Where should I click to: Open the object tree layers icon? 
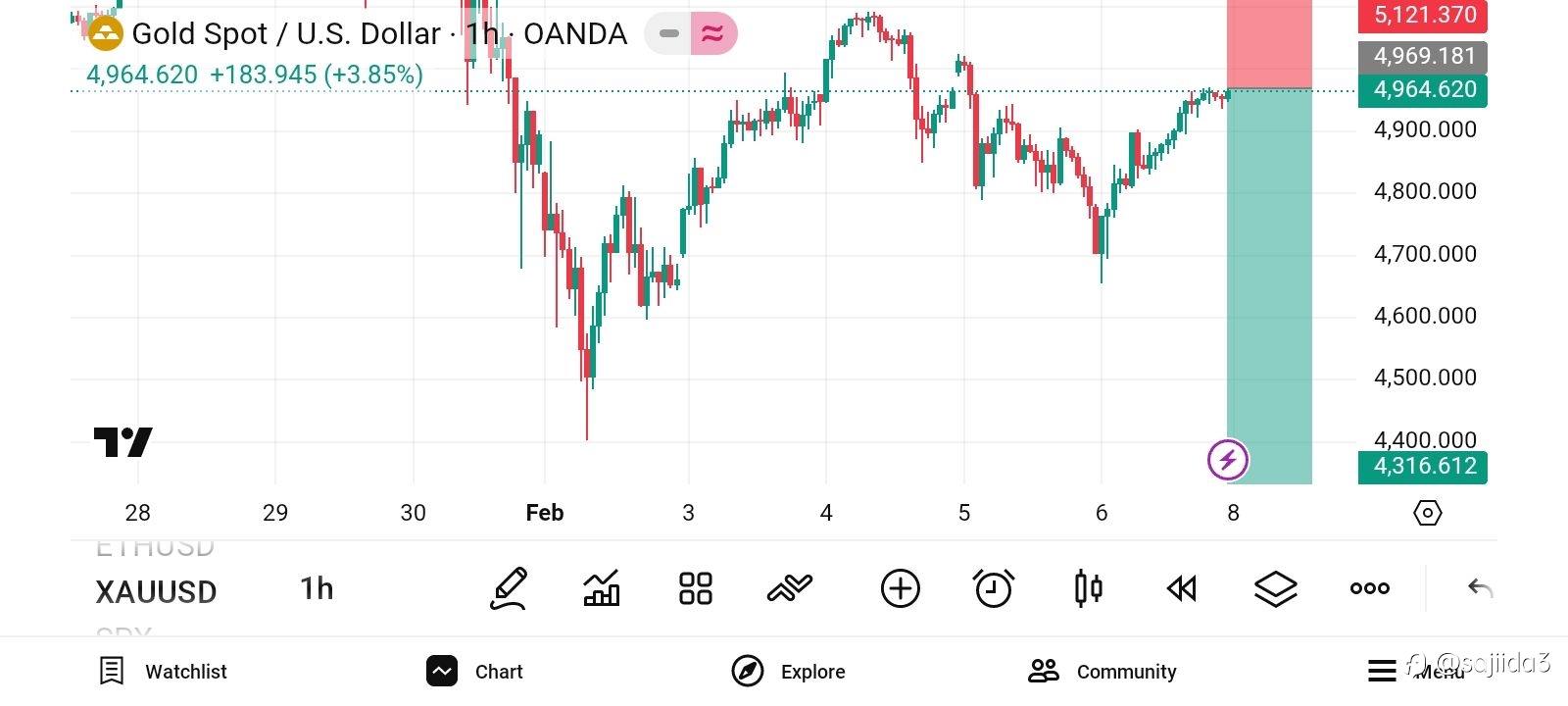pyautogui.click(x=1275, y=588)
